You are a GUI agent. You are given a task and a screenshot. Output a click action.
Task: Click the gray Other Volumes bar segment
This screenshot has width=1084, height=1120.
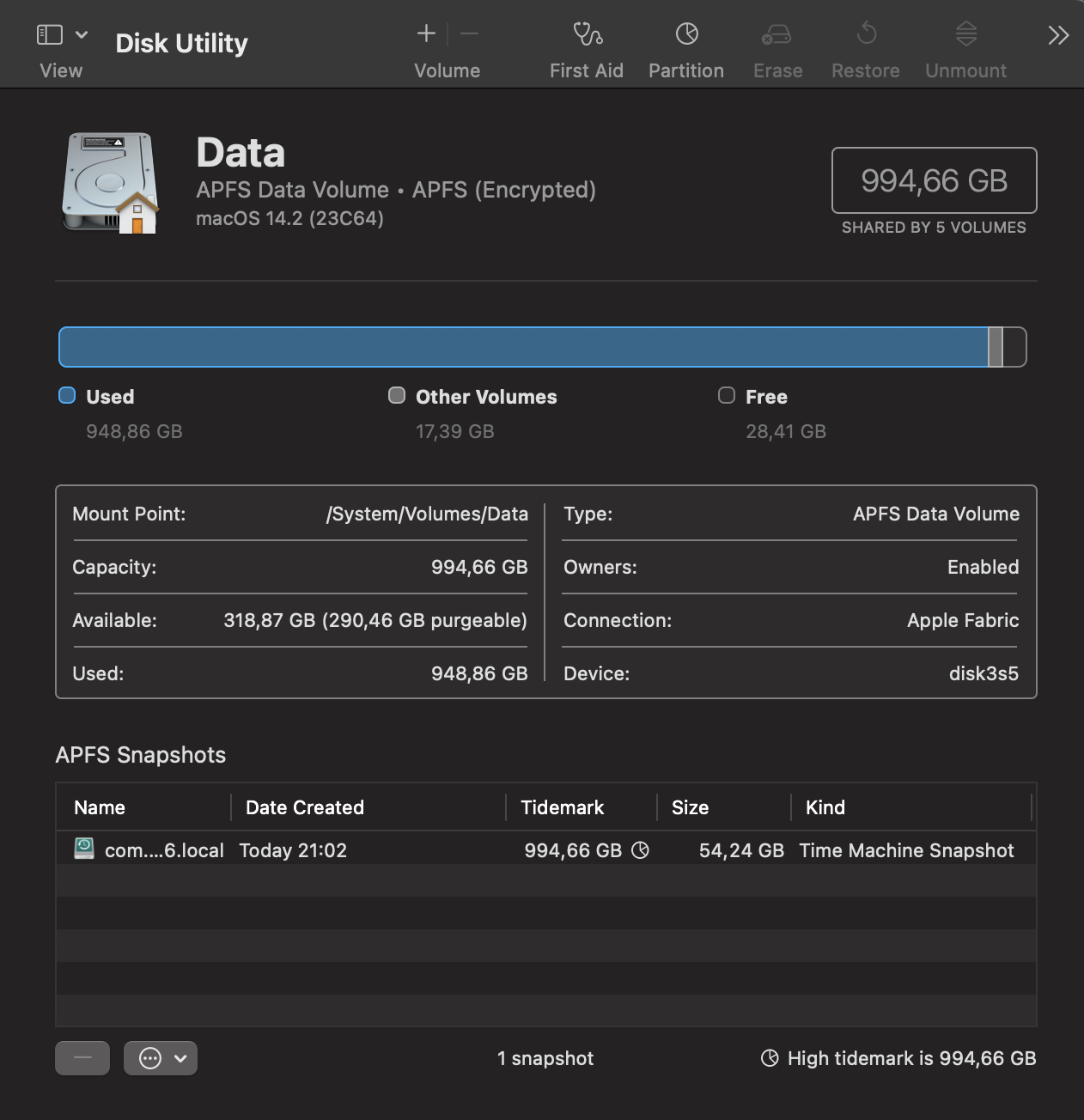click(996, 347)
